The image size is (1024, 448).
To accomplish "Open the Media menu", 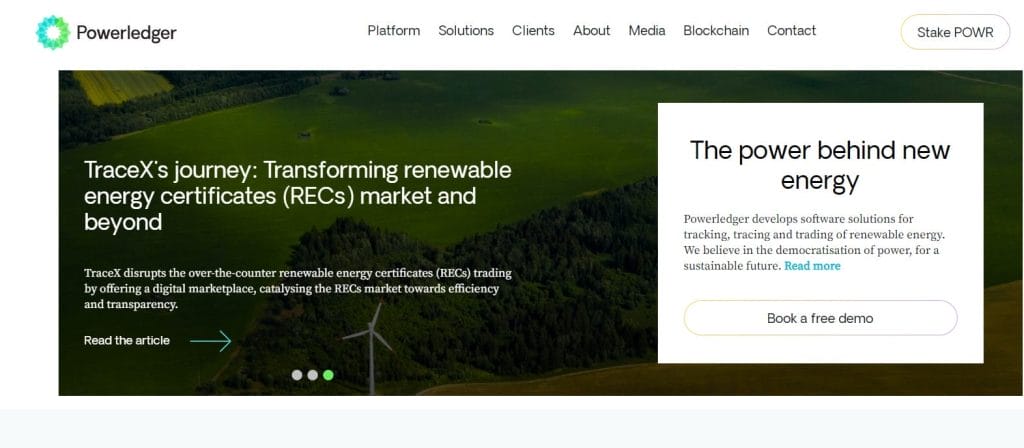I will tap(647, 31).
